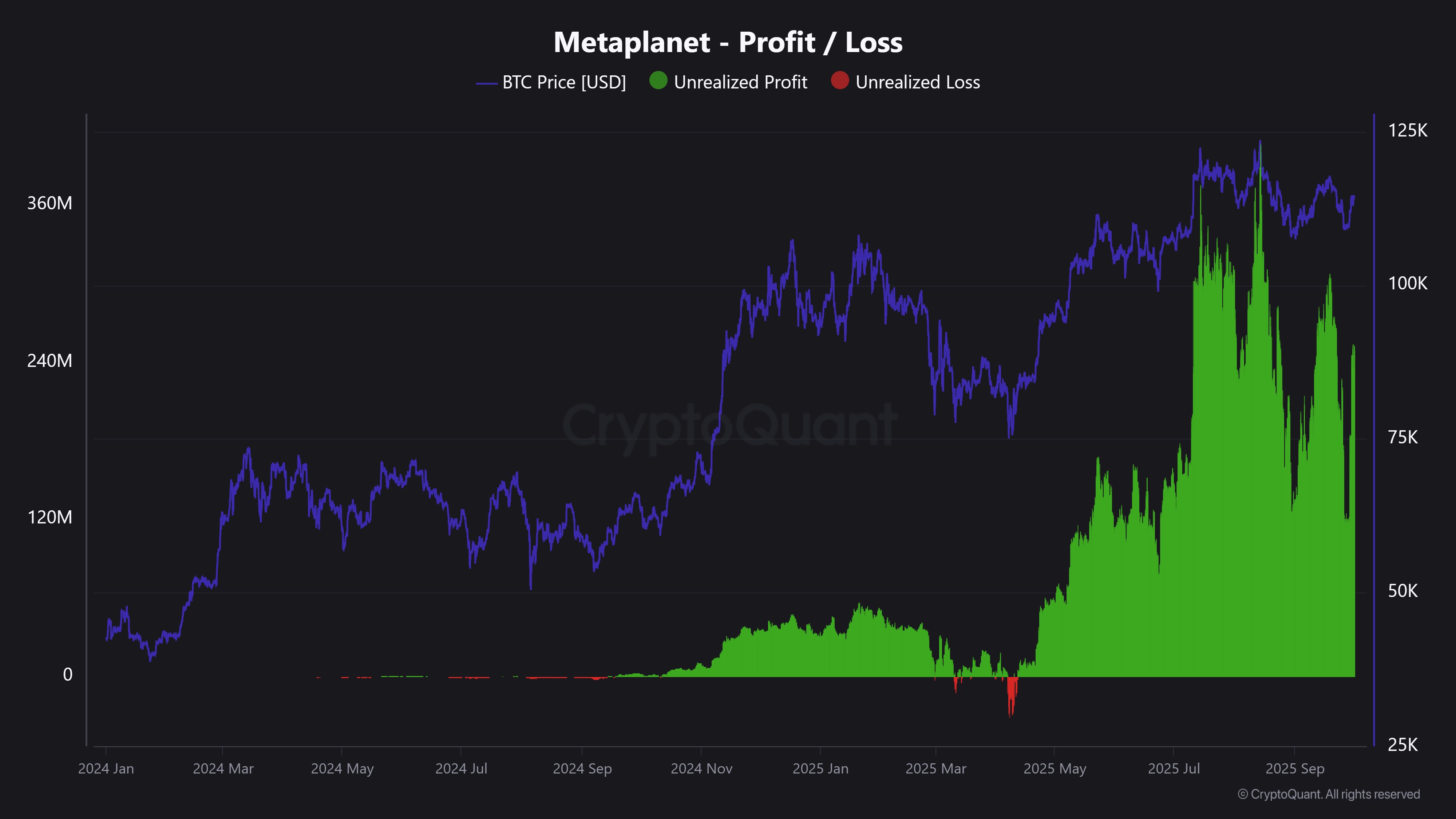Select the 2025 Mar x-axis label

[x=936, y=769]
